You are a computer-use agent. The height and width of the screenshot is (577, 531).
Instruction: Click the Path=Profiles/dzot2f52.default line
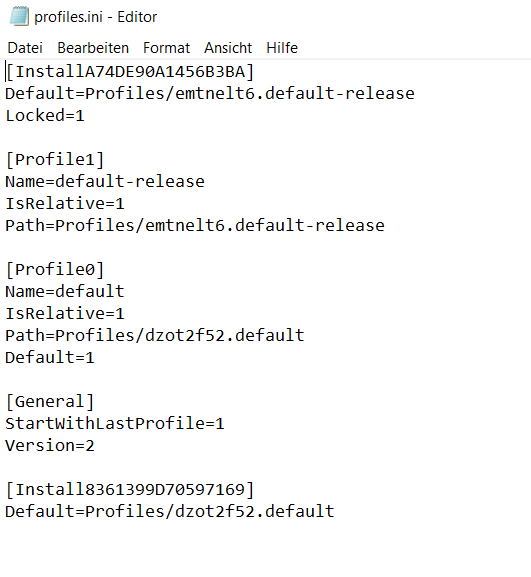[155, 336]
